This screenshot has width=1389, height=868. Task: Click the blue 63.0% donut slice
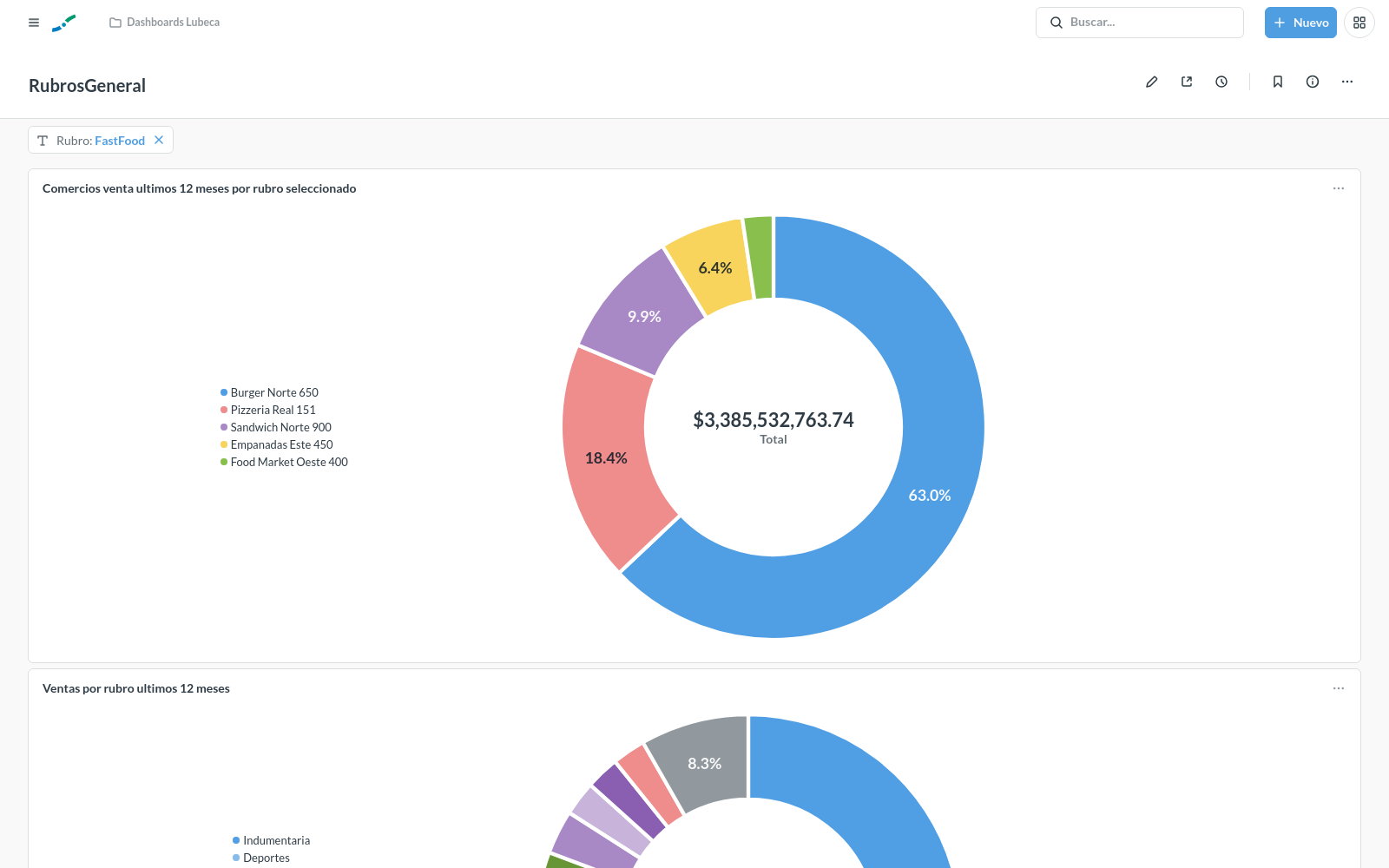(930, 496)
